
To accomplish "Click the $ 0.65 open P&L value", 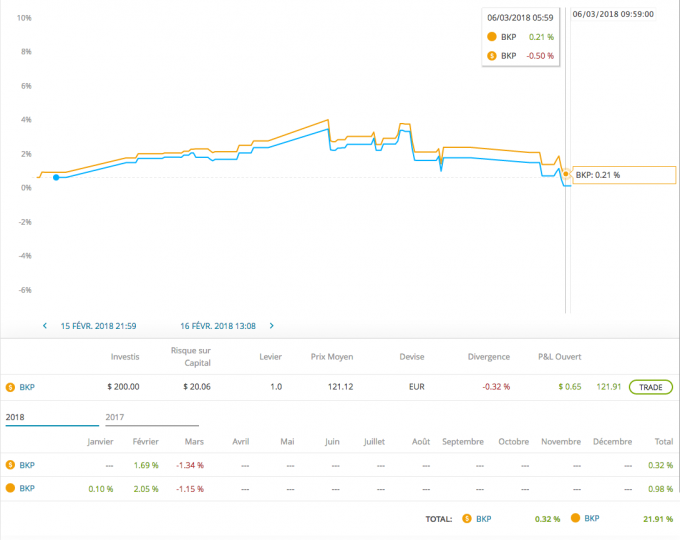I will point(570,387).
